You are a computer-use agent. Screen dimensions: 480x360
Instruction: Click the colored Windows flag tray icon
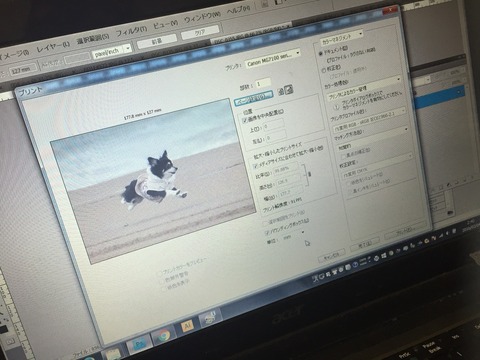click(x=384, y=255)
